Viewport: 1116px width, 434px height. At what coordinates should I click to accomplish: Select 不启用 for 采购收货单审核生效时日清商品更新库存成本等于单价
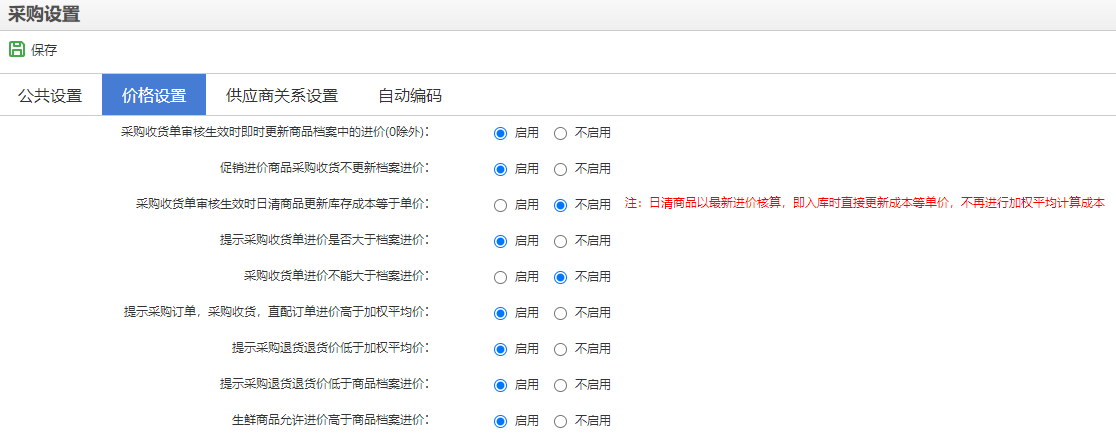560,205
